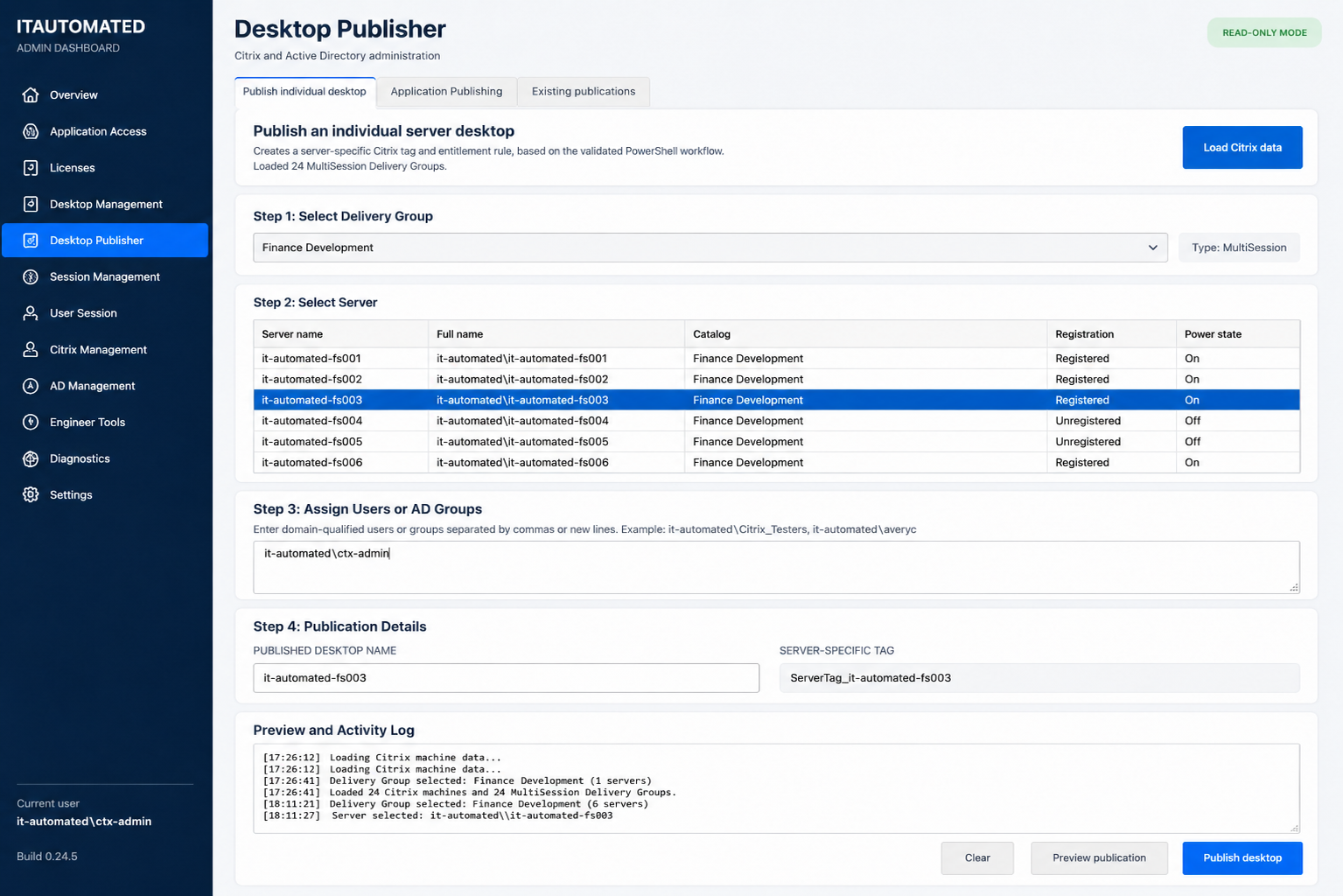Click the Load Citrix data button
The width and height of the screenshot is (1343, 896).
coord(1242,147)
